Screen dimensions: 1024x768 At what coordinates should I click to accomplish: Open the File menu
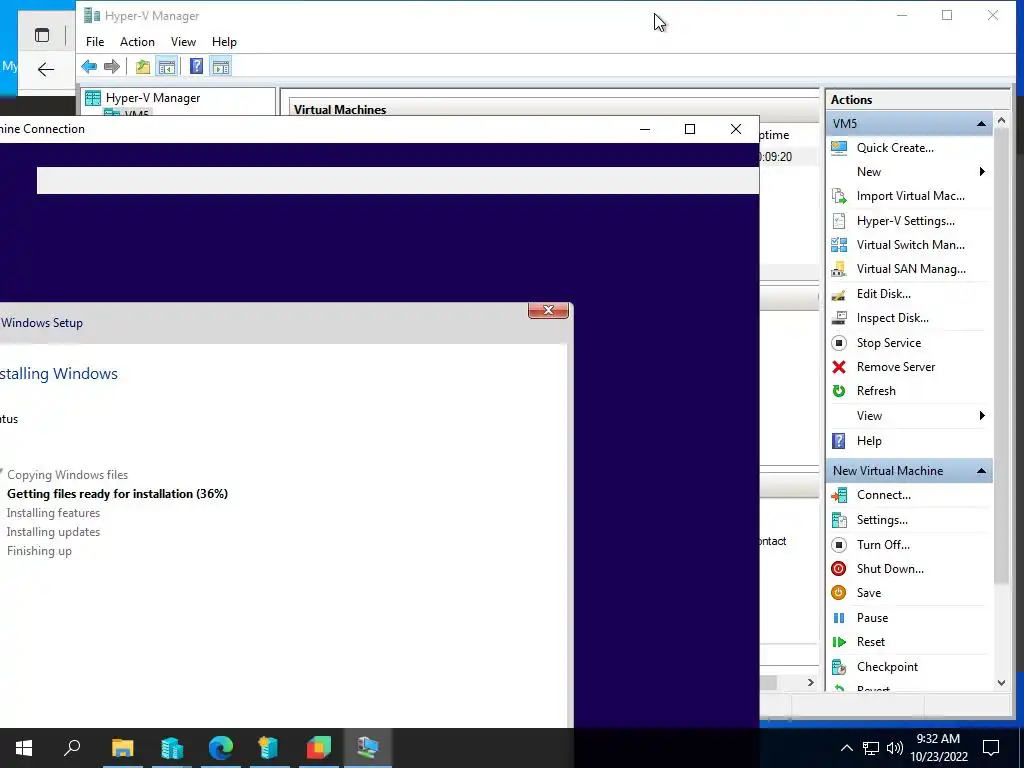95,42
